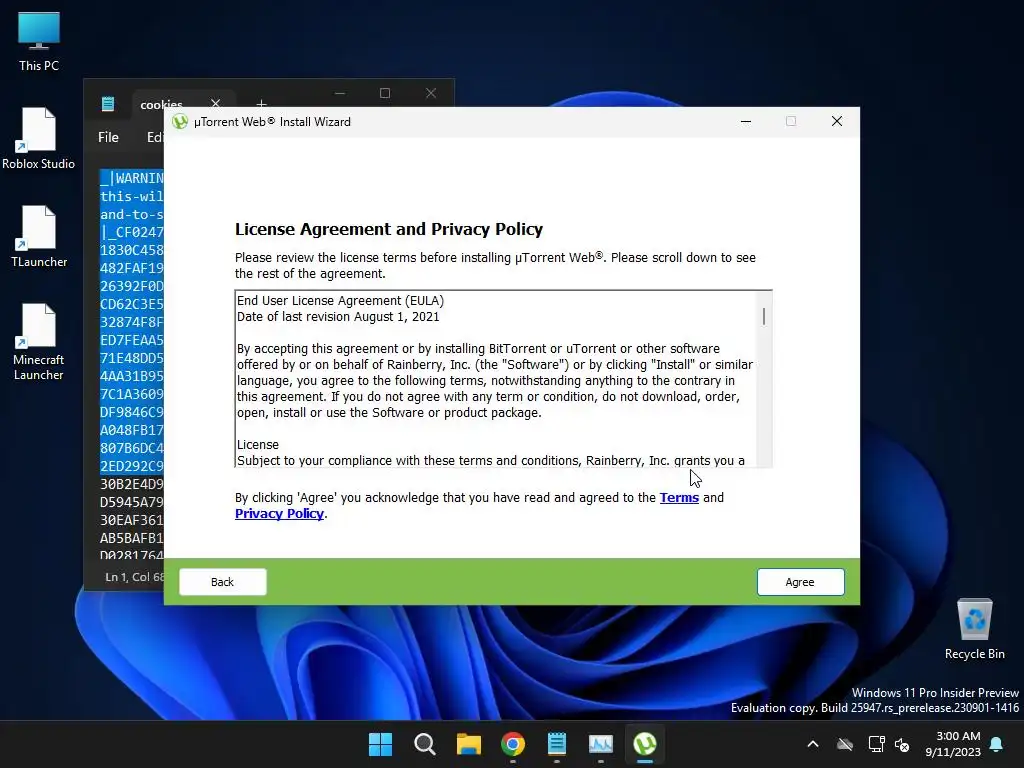The image size is (1024, 768).
Task: Select TLauncher desktop shortcut
Action: (39, 236)
